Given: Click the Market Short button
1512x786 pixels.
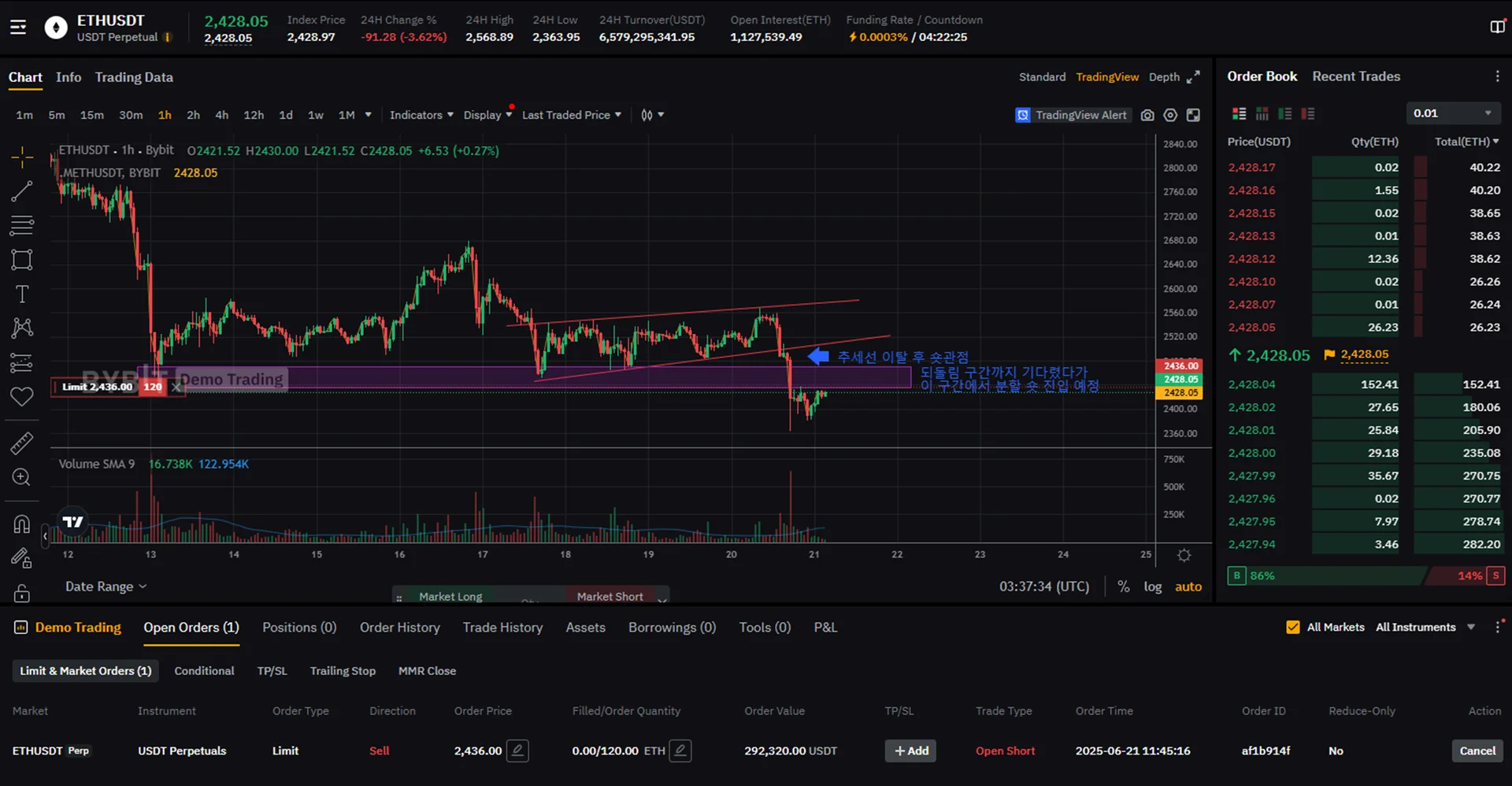Looking at the screenshot, I should (610, 596).
